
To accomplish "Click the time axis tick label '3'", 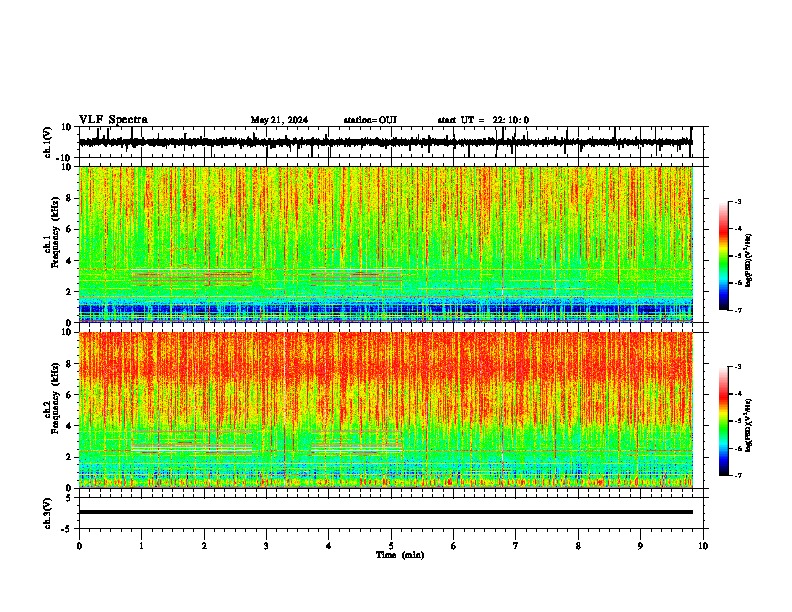I will tap(267, 546).
